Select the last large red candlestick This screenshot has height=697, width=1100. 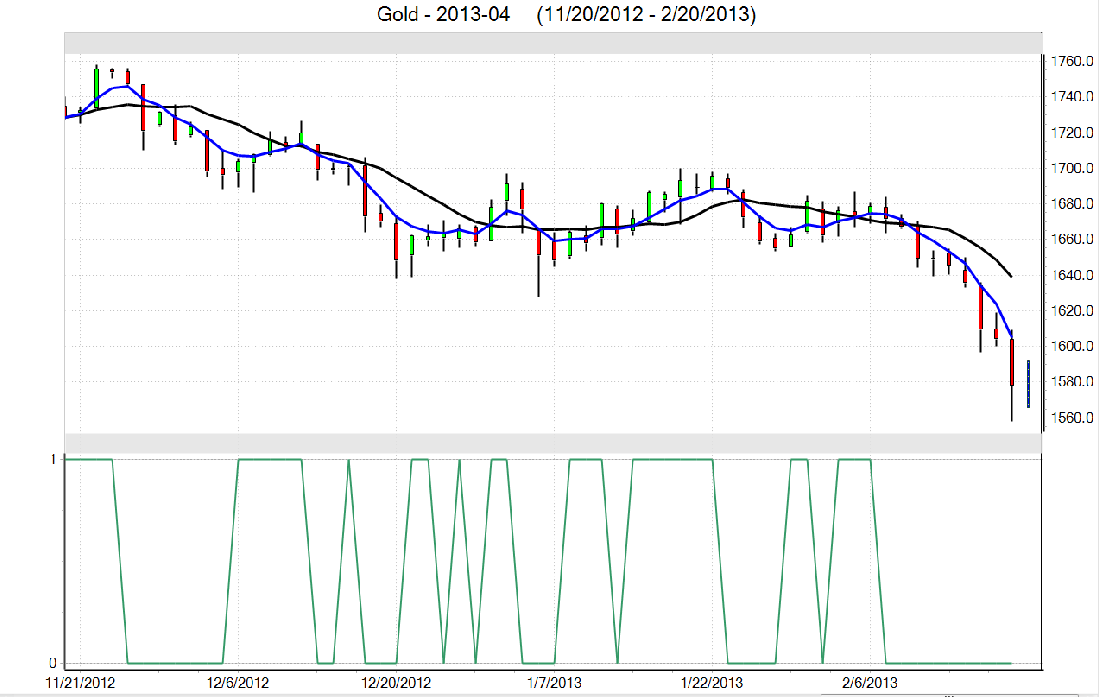[x=1012, y=363]
